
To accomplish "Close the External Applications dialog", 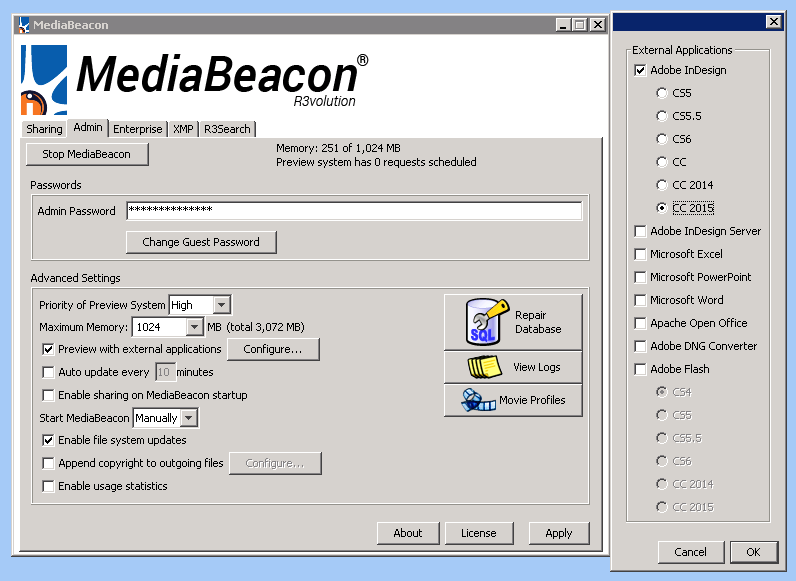I will [773, 21].
